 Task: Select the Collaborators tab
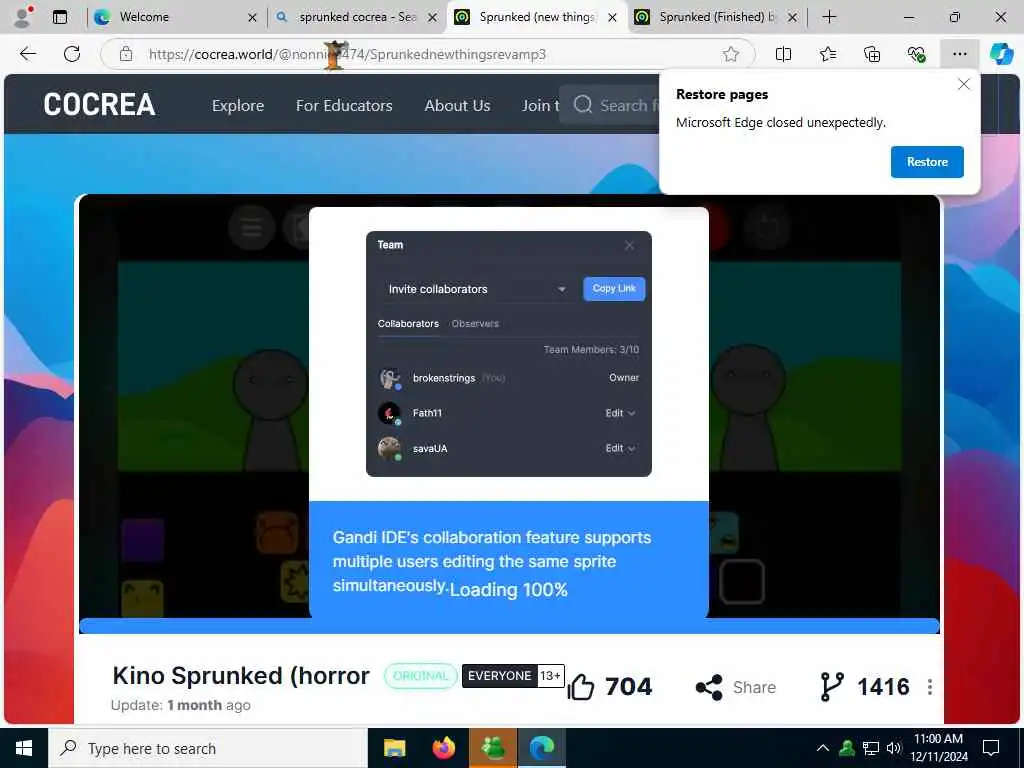tap(408, 324)
